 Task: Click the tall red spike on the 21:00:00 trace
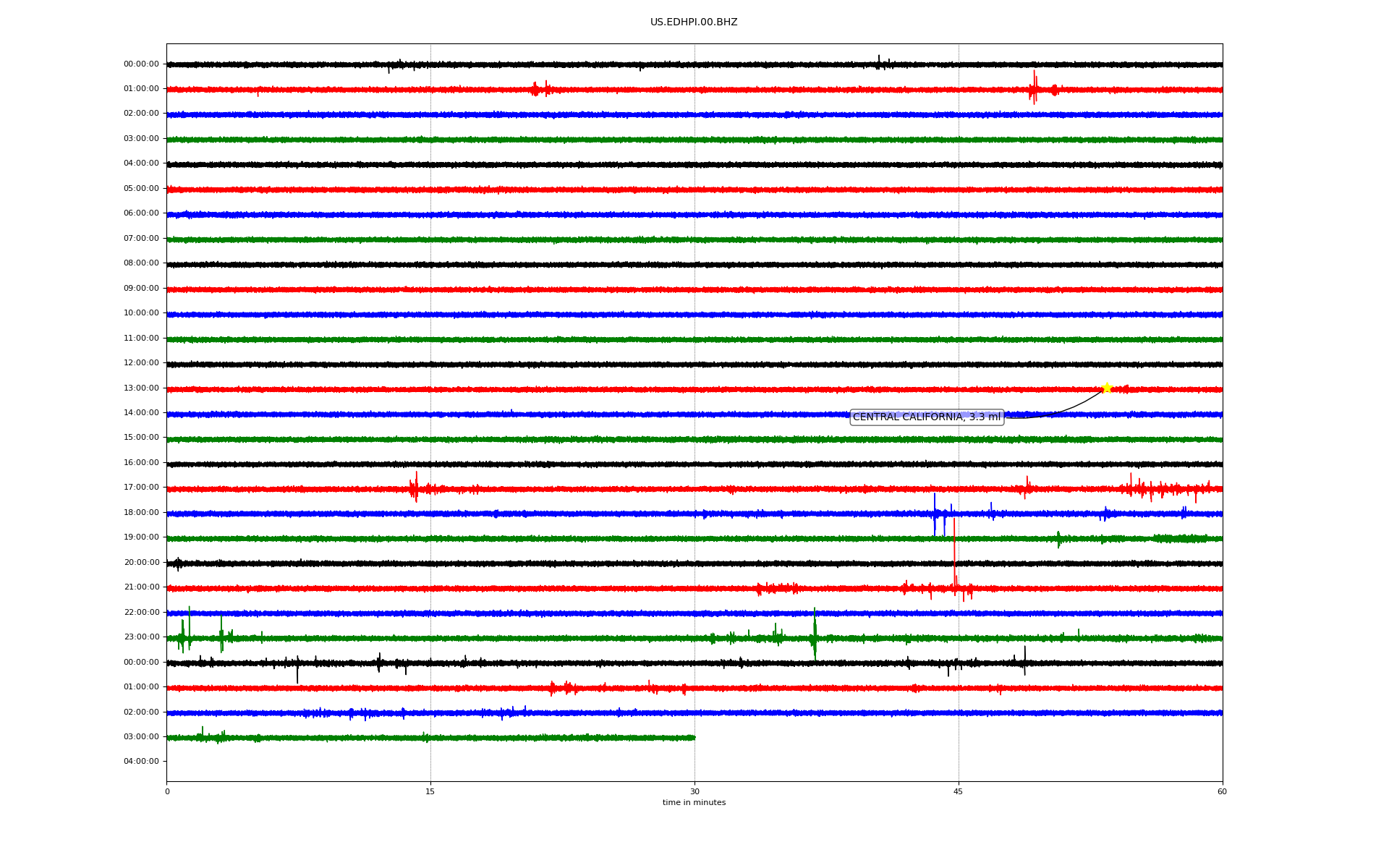coord(954,550)
